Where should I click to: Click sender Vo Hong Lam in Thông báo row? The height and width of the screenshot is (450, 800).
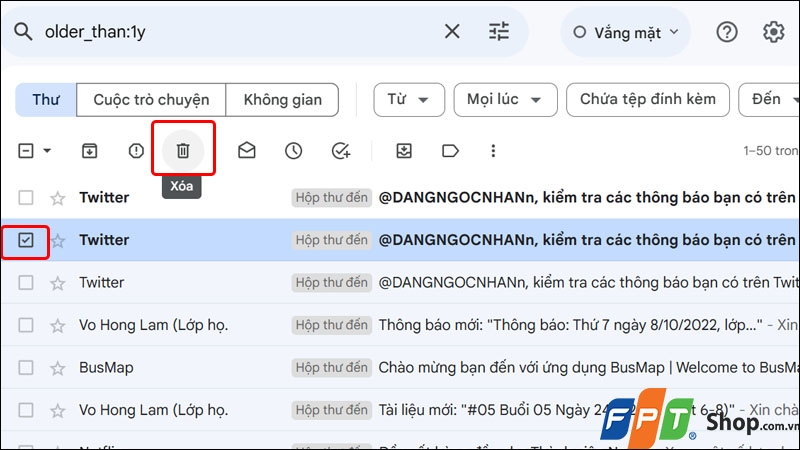[x=153, y=325]
